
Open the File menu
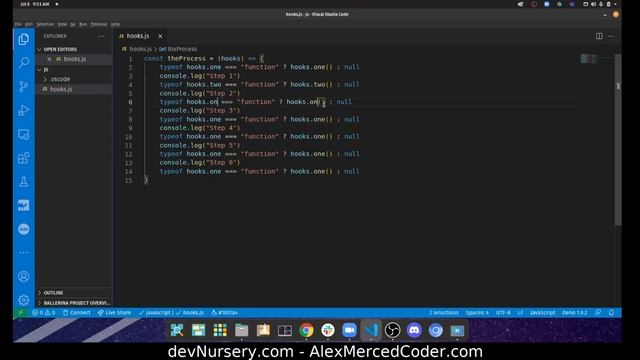point(18,24)
